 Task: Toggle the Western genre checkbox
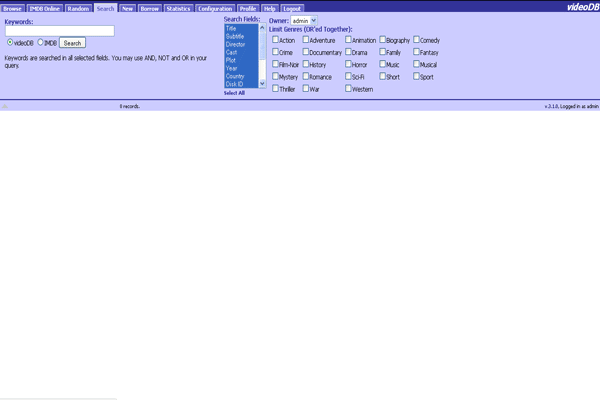click(x=349, y=89)
